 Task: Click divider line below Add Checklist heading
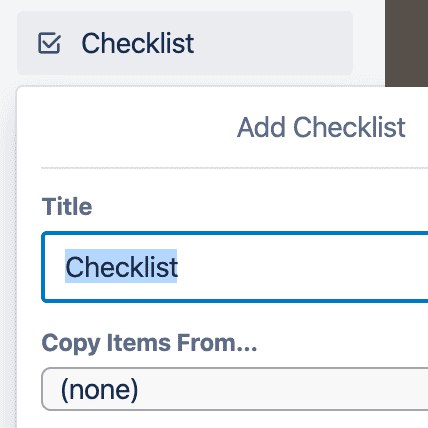[235, 168]
